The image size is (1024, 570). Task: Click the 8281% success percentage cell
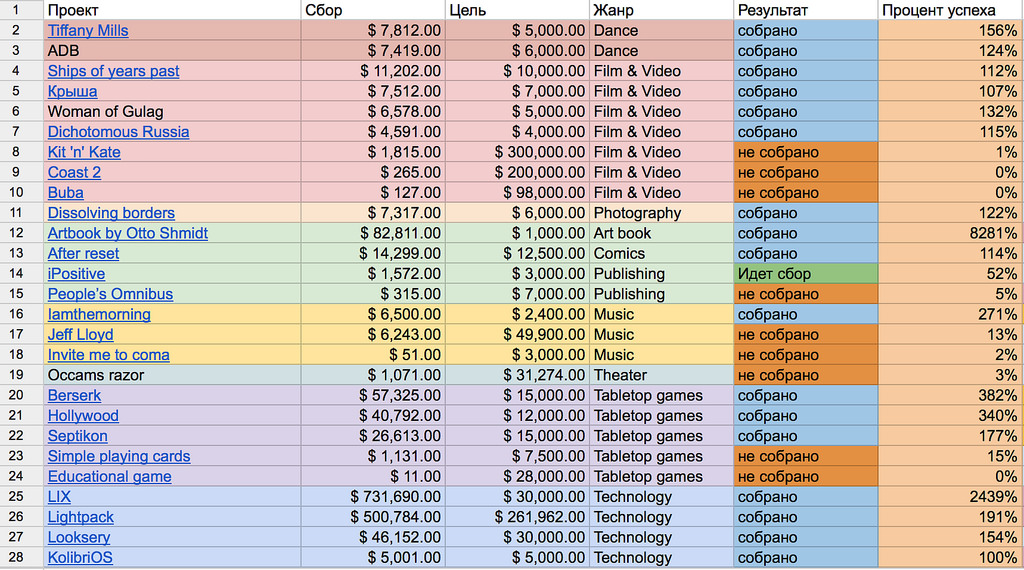coord(949,233)
